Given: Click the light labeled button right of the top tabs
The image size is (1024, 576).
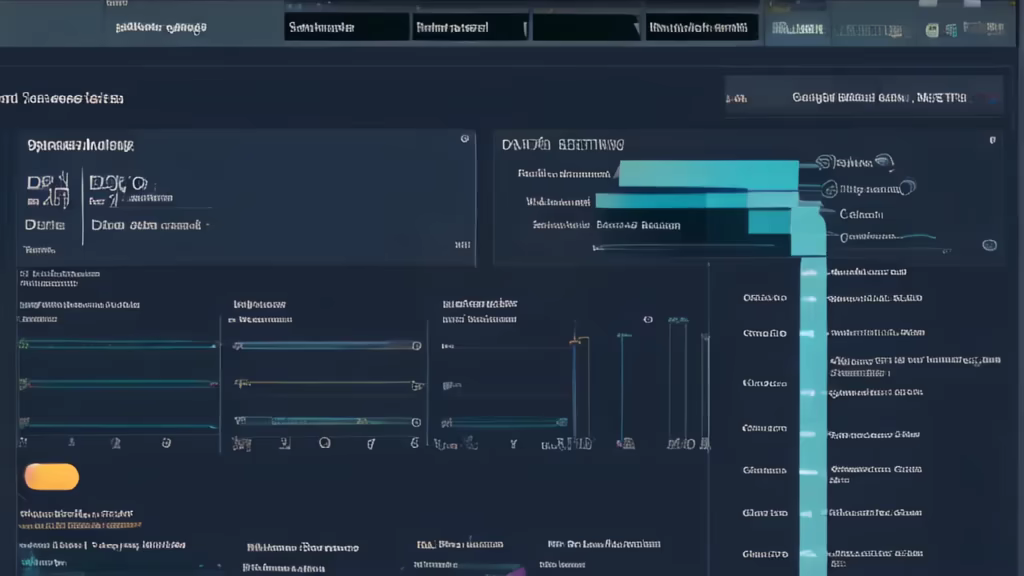Looking at the screenshot, I should coord(797,30).
